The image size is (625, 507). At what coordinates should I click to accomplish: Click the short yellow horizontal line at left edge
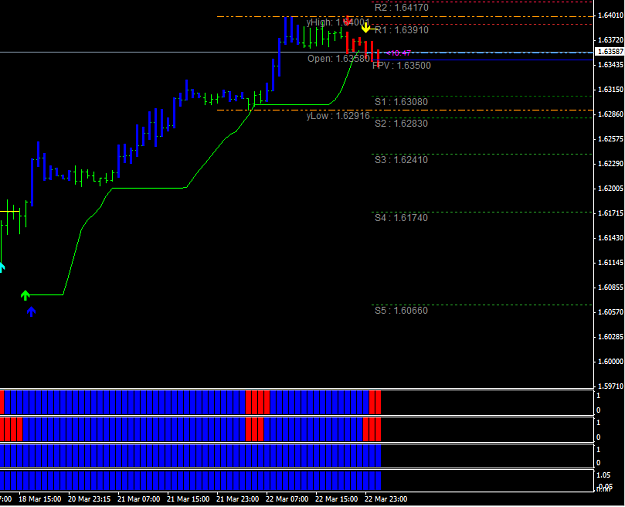point(10,211)
